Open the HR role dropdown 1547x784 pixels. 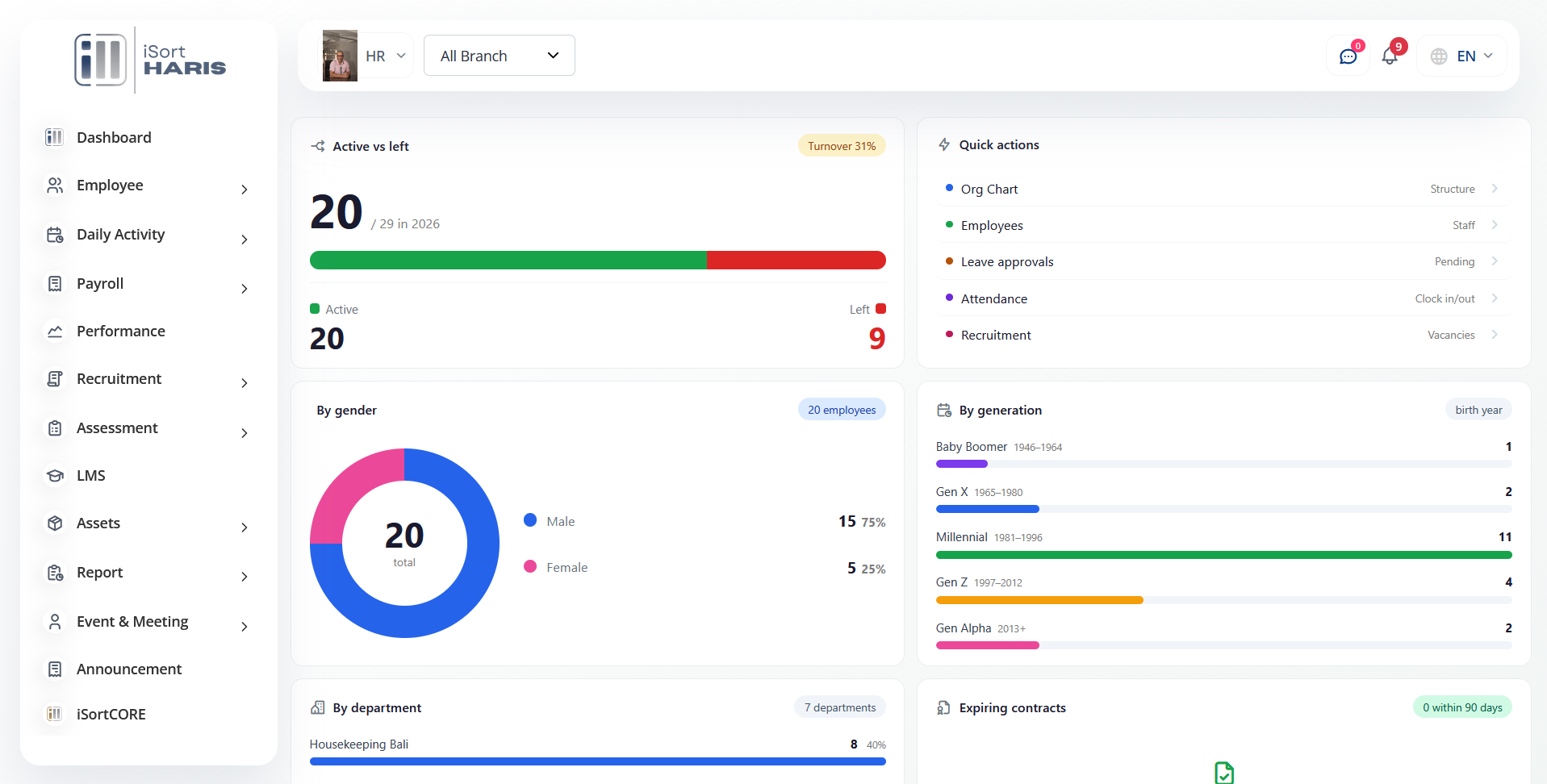coord(387,56)
